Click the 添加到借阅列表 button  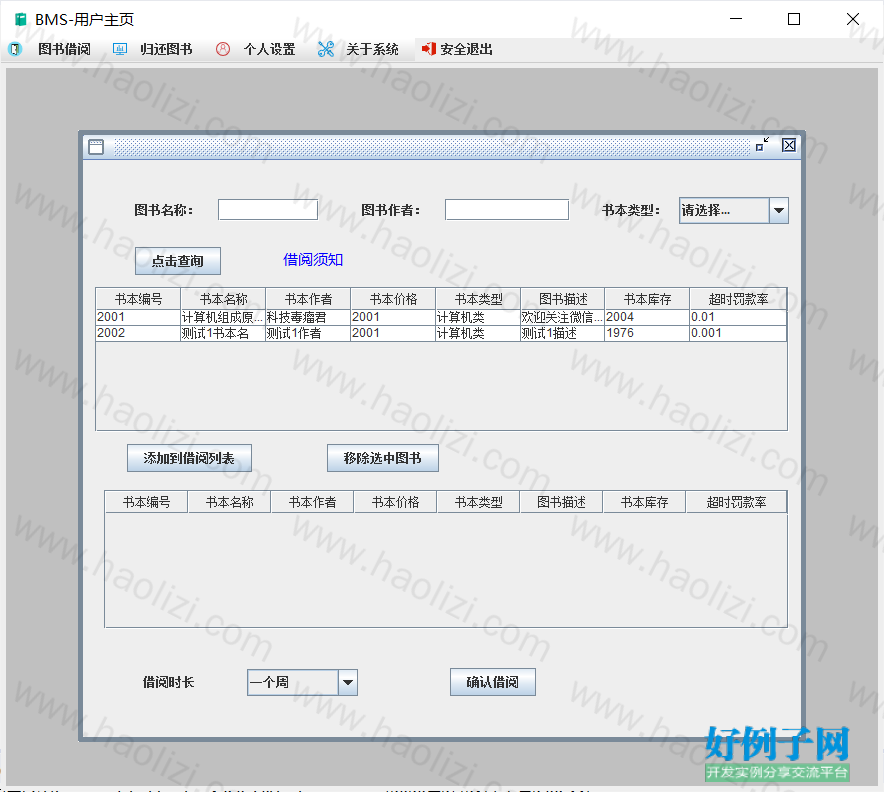pyautogui.click(x=189, y=458)
